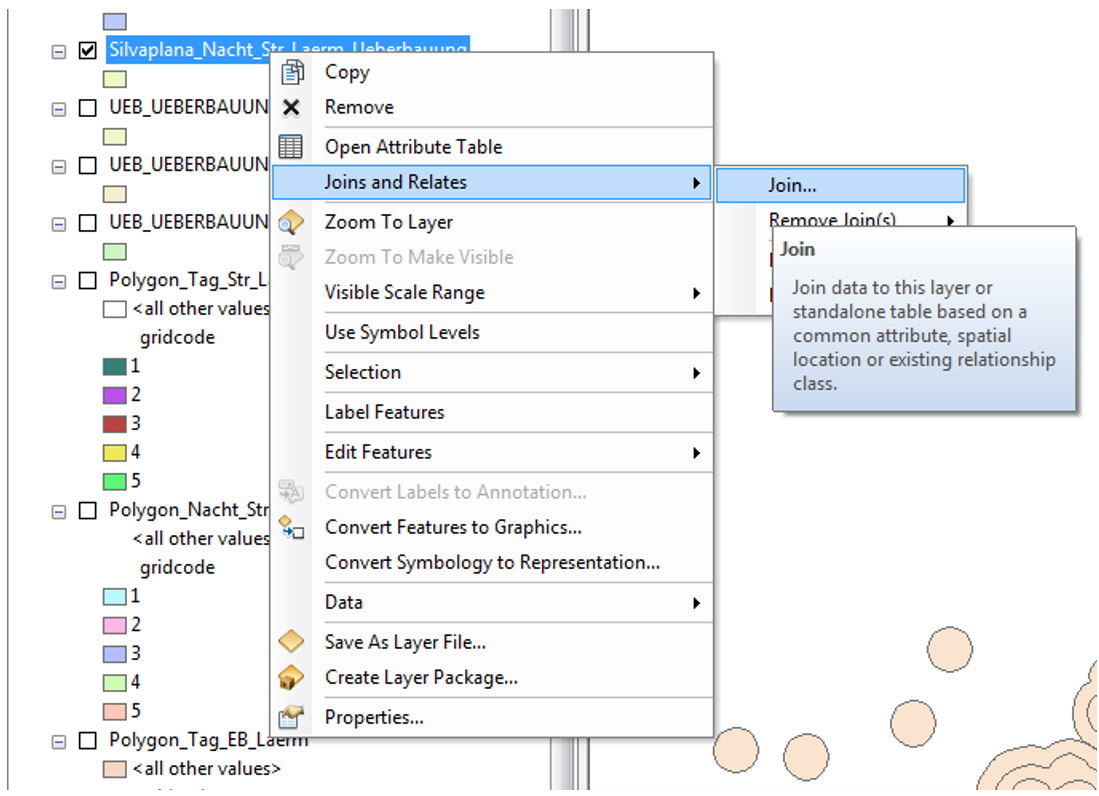The width and height of the screenshot is (1099, 796).
Task: Click Convert Symbology to Representation...
Action: click(x=492, y=562)
